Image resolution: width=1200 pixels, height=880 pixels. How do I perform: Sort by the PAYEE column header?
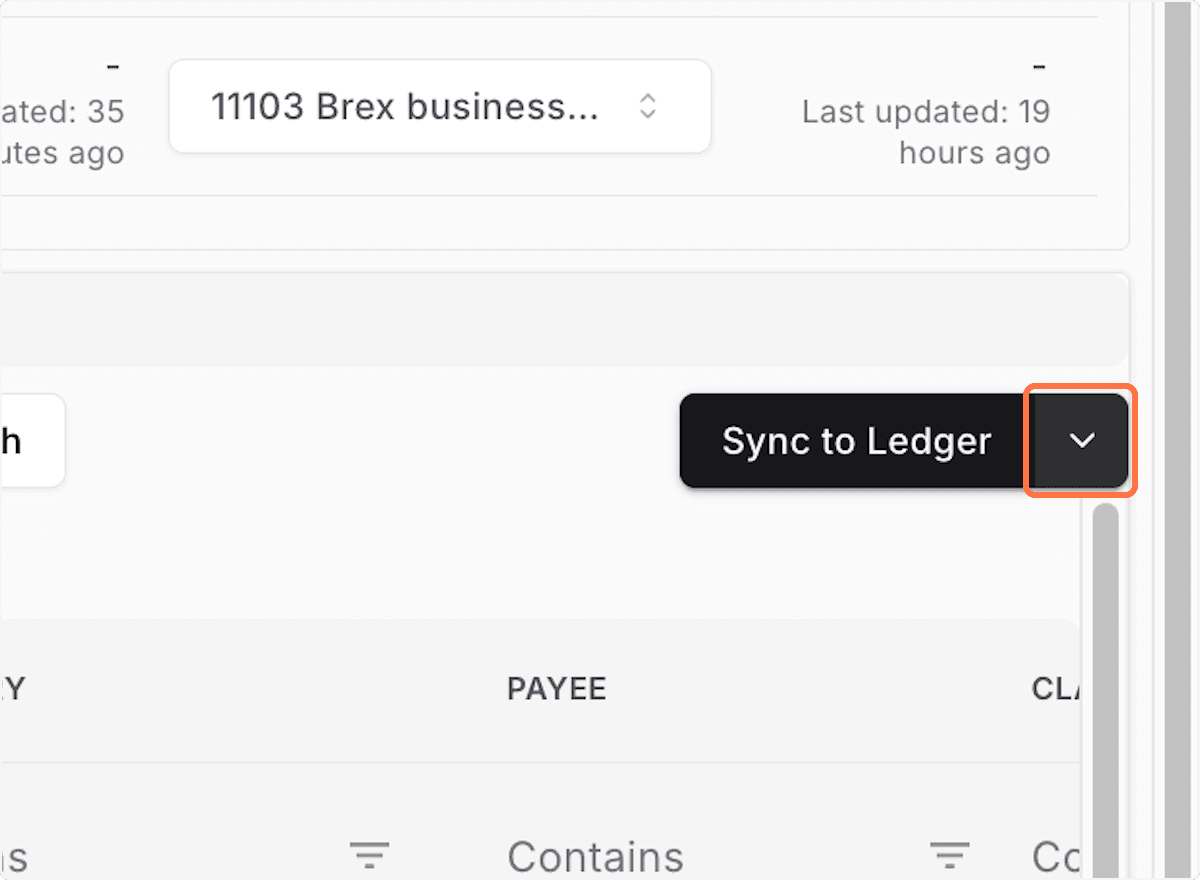[x=556, y=689]
